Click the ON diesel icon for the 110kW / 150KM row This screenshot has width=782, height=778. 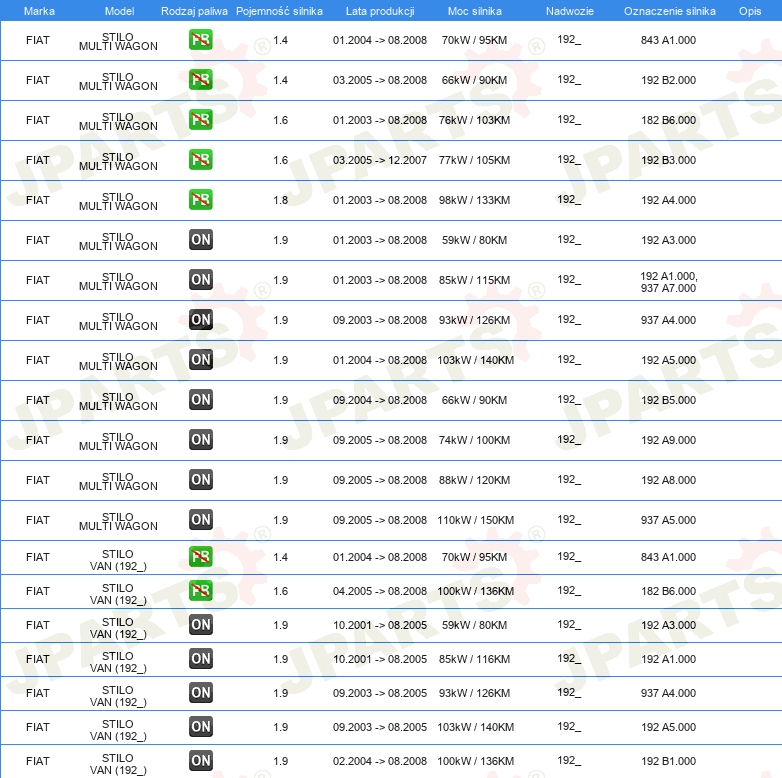pyautogui.click(x=200, y=520)
